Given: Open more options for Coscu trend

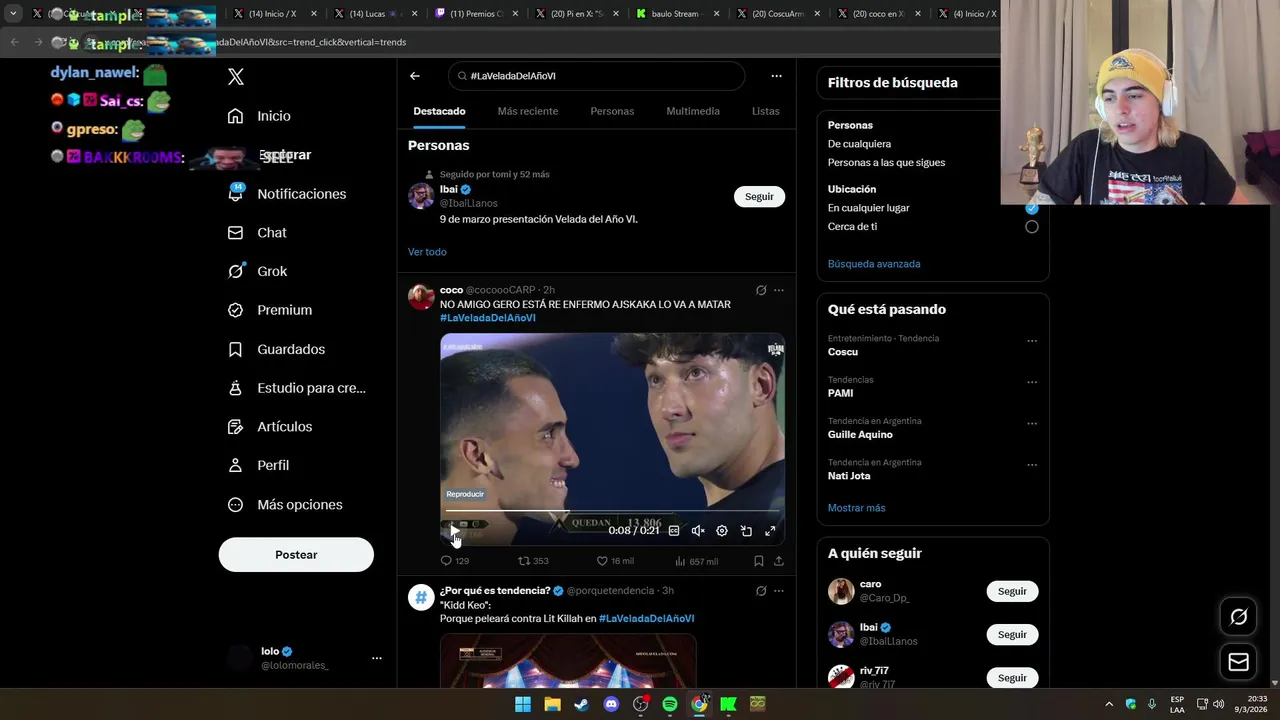Looking at the screenshot, I should 1031,341.
